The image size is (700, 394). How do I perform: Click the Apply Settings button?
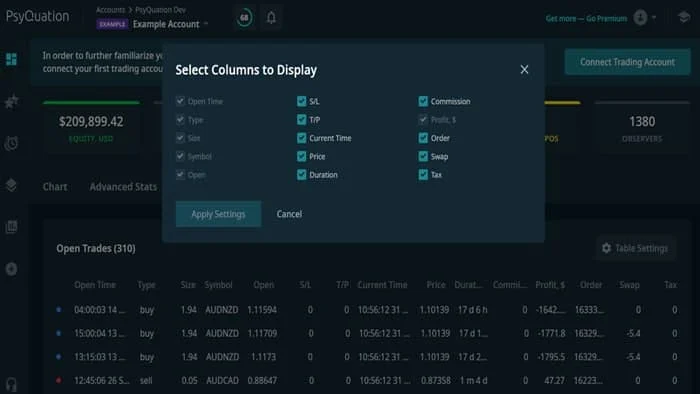click(x=218, y=214)
